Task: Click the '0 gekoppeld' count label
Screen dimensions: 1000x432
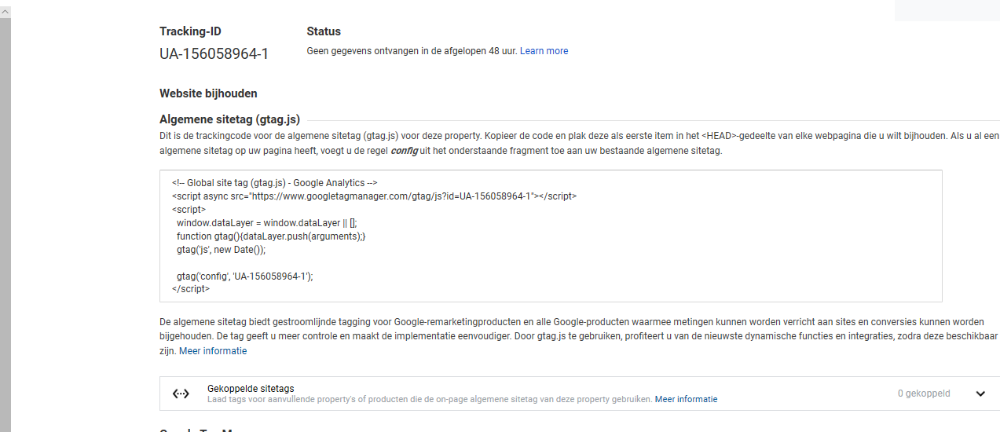Action: [x=923, y=394]
